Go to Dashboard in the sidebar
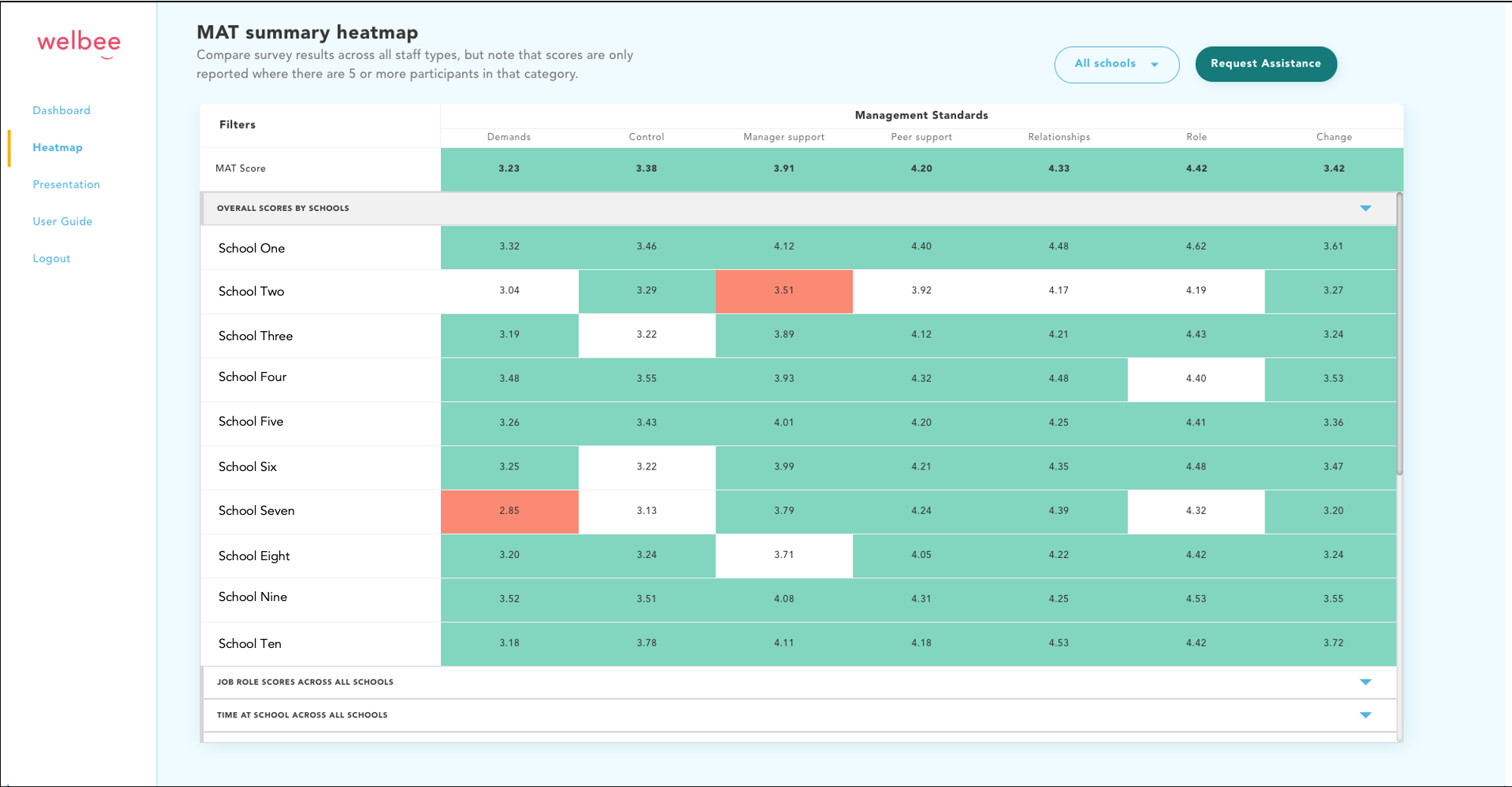Screen dimensions: 1512x787 click(x=61, y=110)
